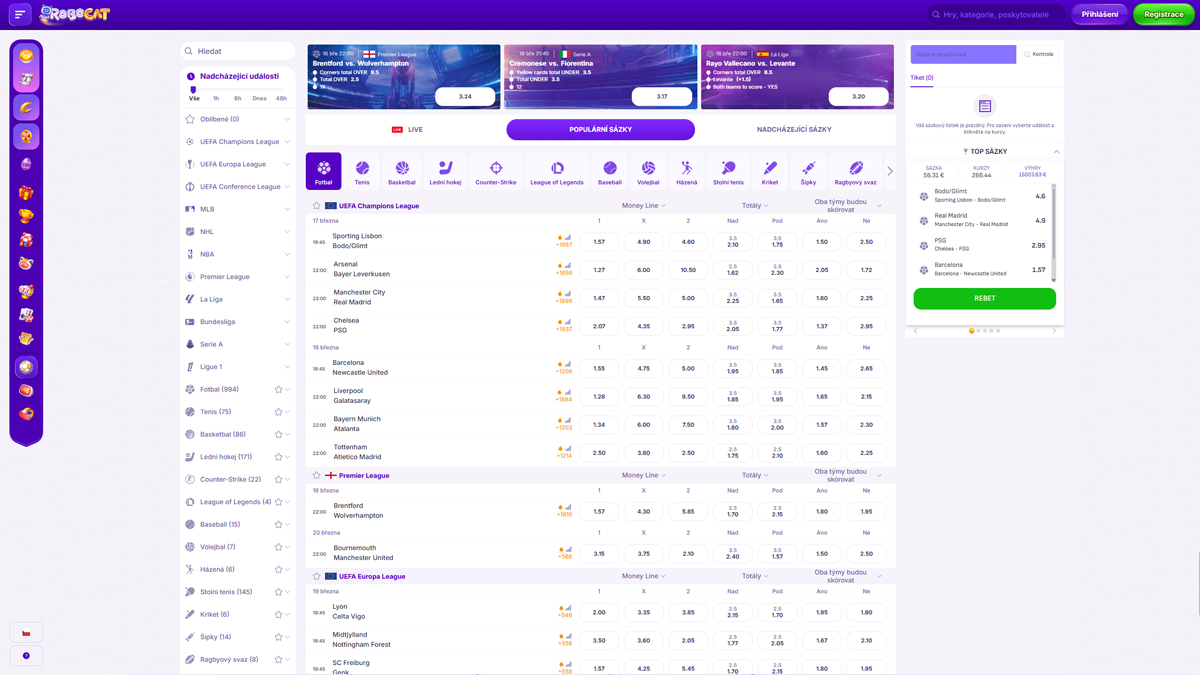Select the Counter-Strike category icon
Screen dimensions: 1200x675
coord(495,172)
